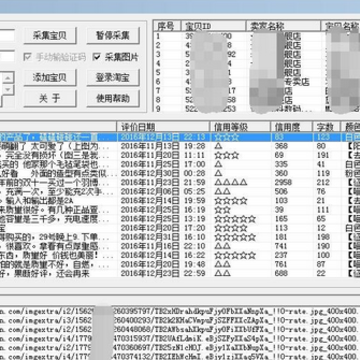The width and height of the screenshot is (360, 360).
Task: Open 使用帮助 help button
Action: click(113, 98)
